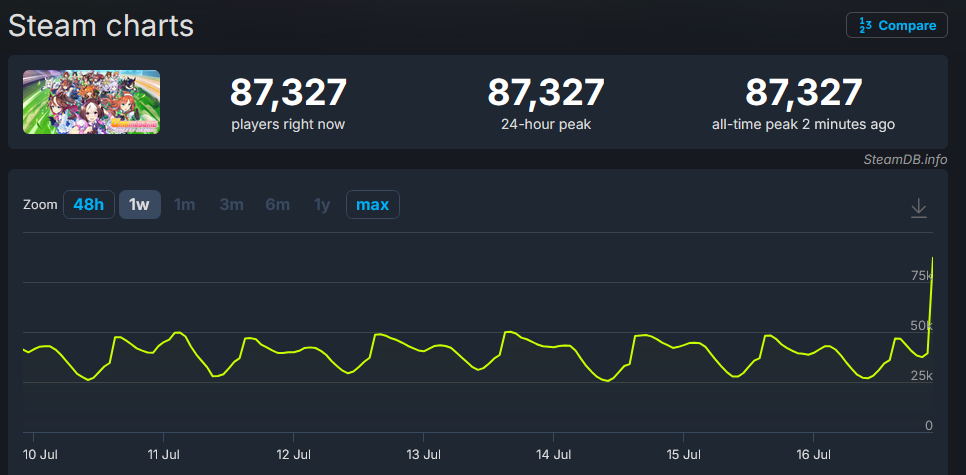The height and width of the screenshot is (475, 966).
Task: Click the Compare button
Action: coord(896,25)
